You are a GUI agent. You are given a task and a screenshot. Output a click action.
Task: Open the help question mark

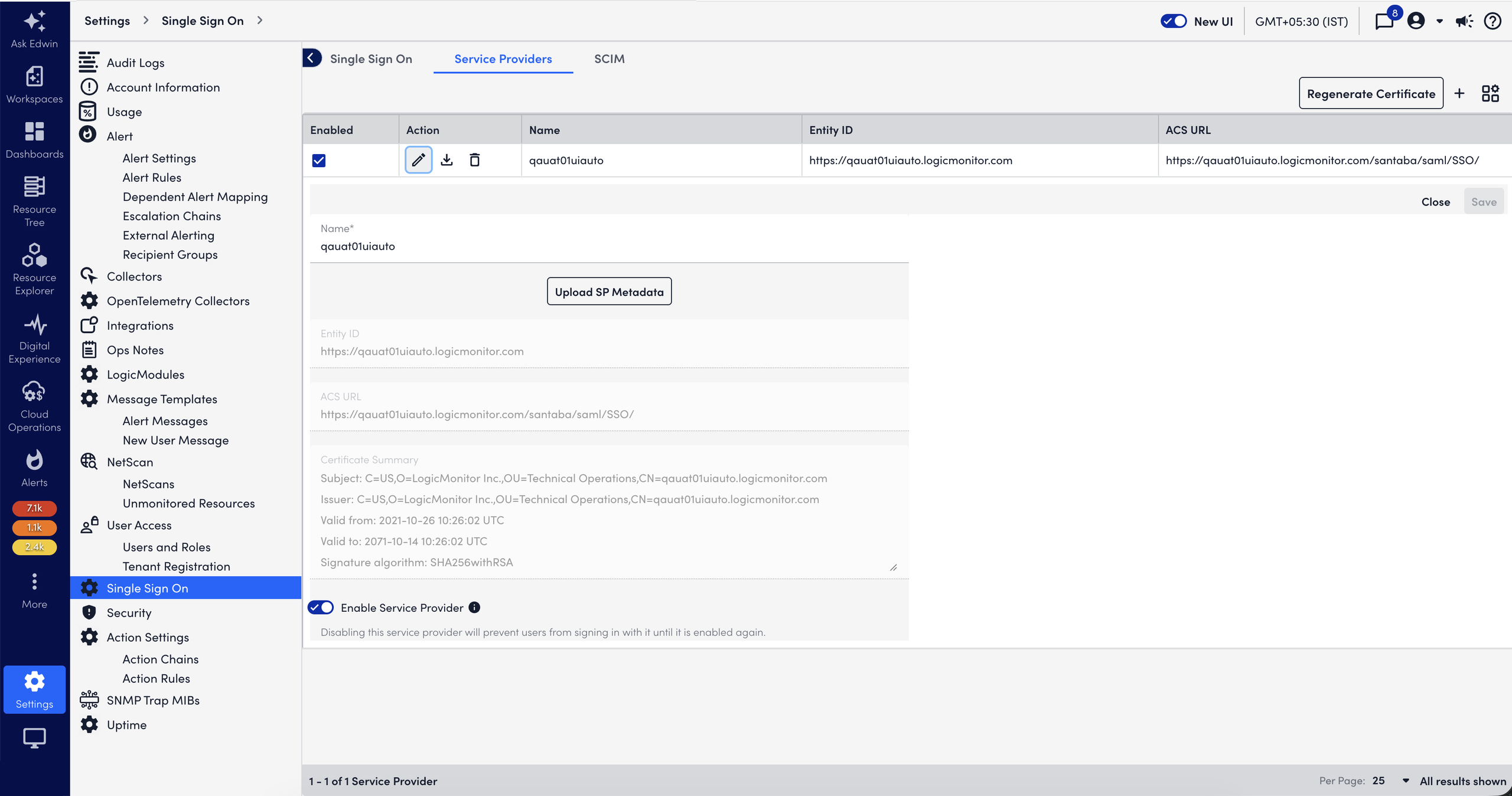point(1493,21)
